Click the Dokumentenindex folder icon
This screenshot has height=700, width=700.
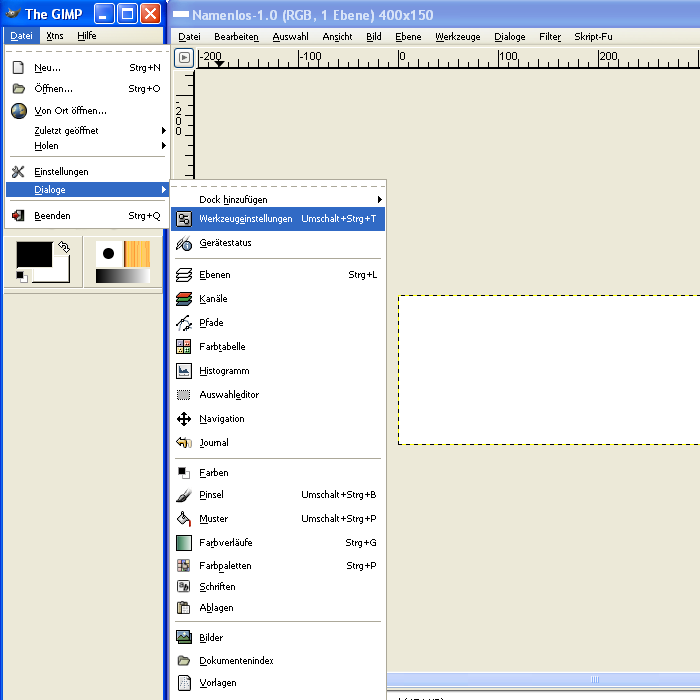183,660
